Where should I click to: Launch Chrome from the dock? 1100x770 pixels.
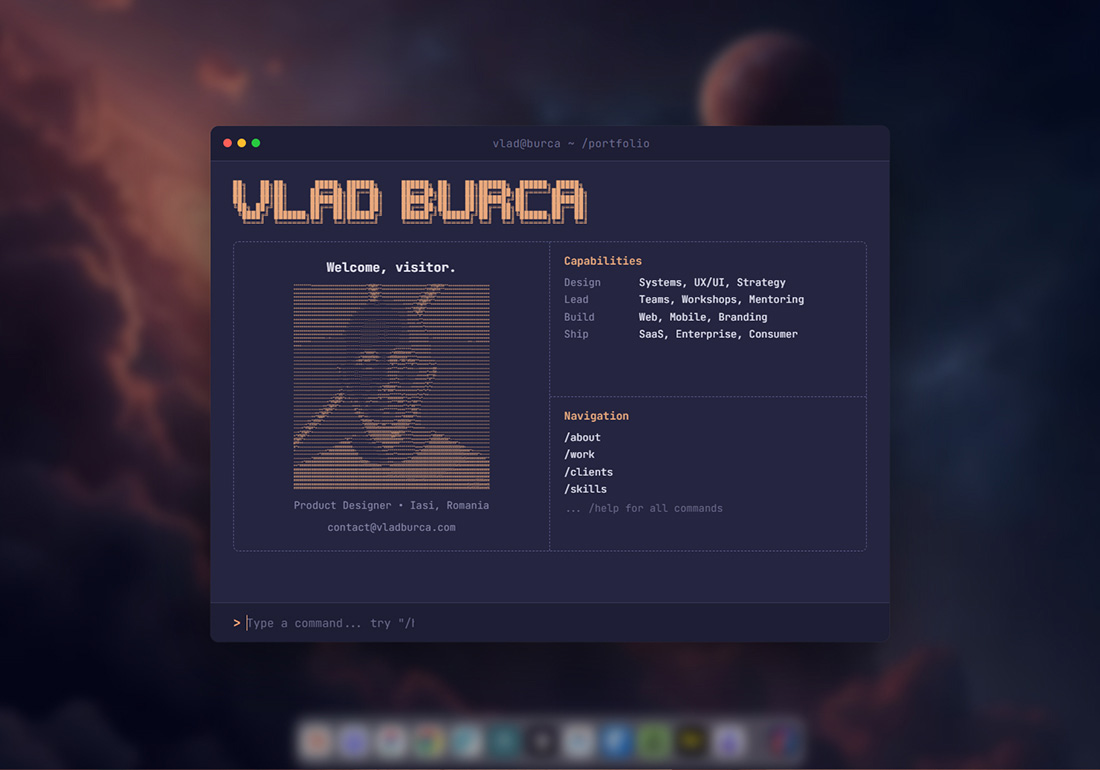(428, 741)
